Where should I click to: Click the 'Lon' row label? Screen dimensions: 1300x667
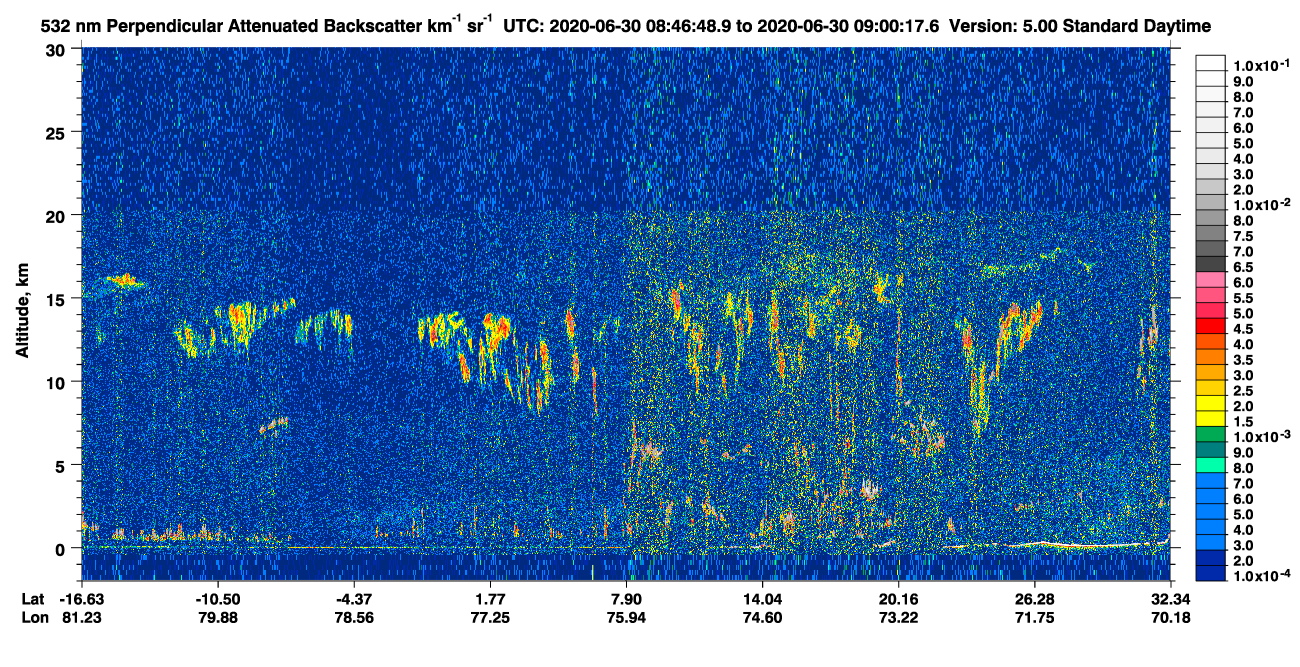[x=33, y=617]
